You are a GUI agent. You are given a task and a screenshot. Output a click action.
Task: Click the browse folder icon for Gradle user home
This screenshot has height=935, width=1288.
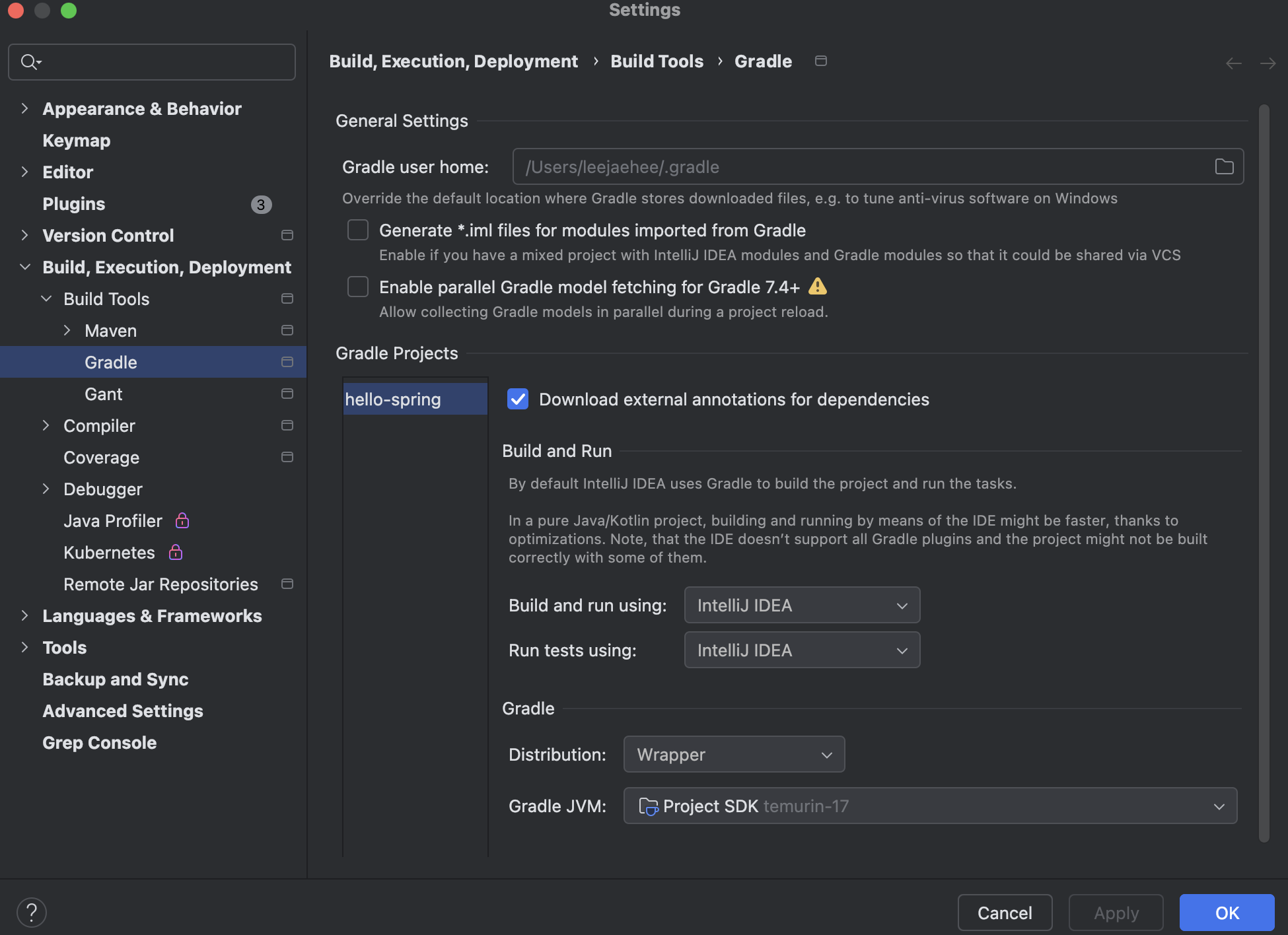coord(1224,167)
